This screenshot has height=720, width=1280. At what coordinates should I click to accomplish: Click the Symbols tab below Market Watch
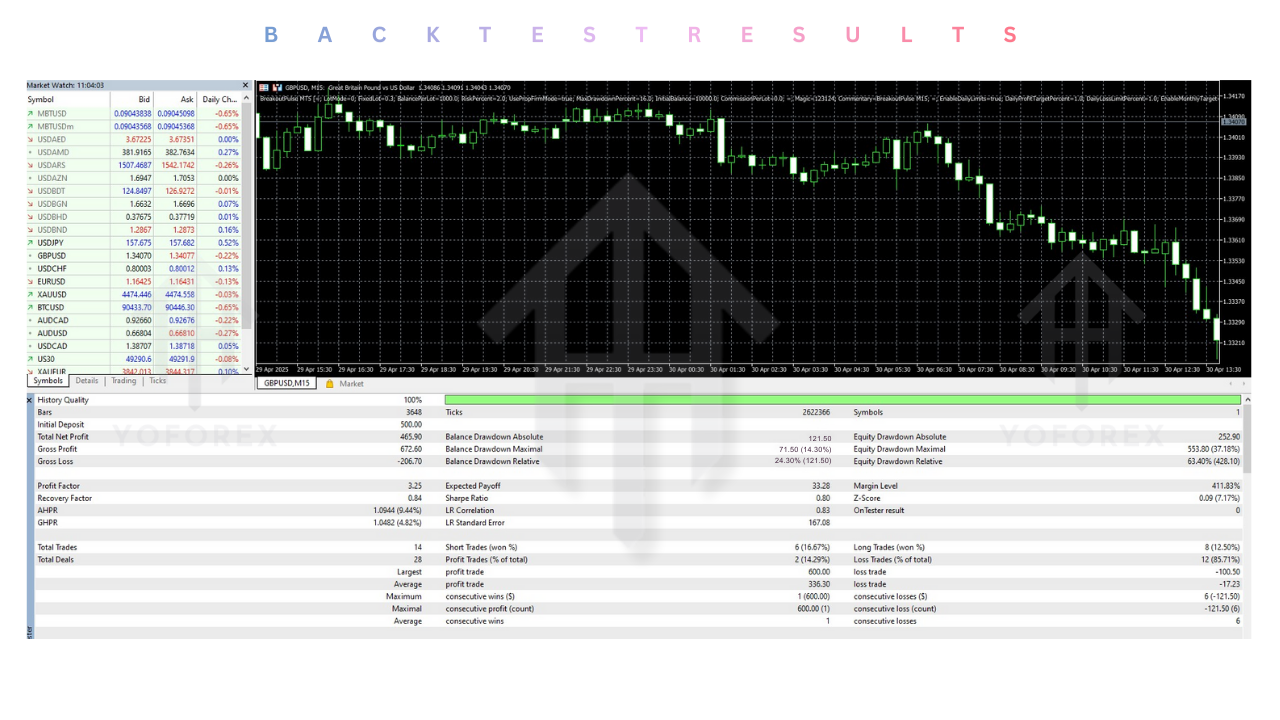pyautogui.click(x=47, y=380)
